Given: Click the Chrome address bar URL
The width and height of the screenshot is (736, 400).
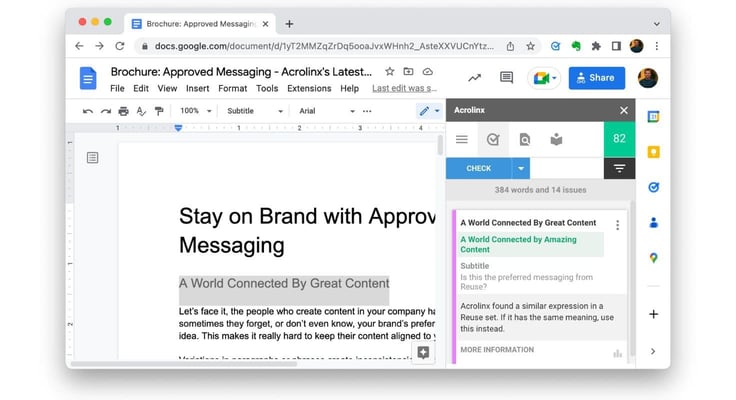Looking at the screenshot, I should (x=324, y=46).
